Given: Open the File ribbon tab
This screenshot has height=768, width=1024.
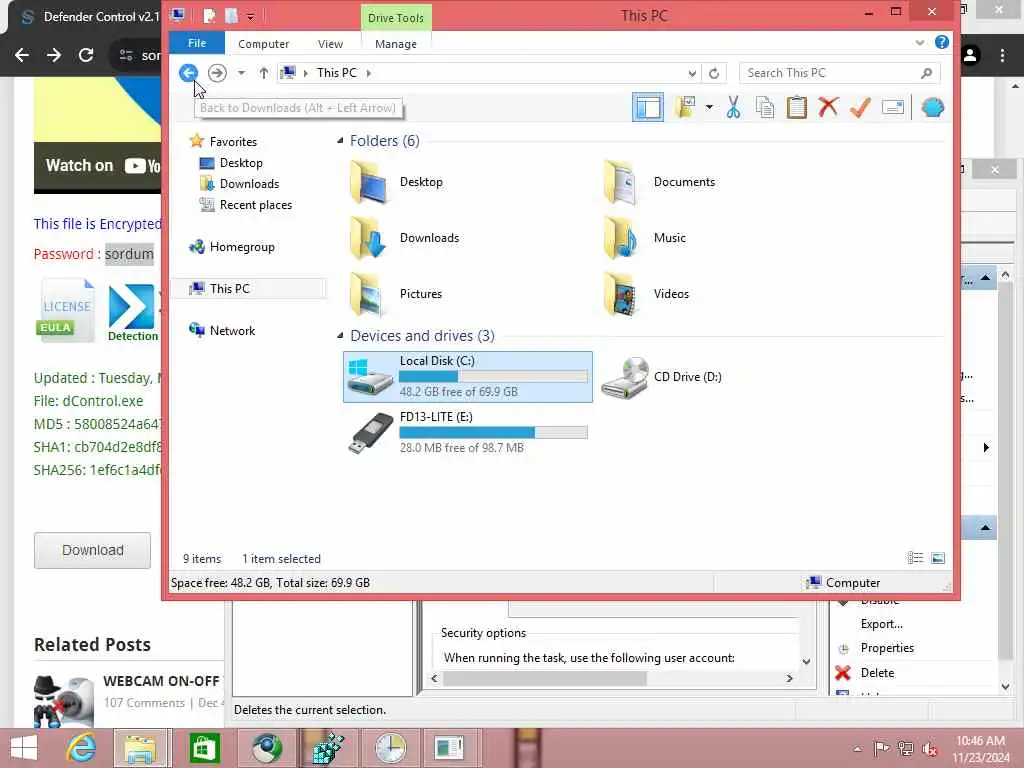Looking at the screenshot, I should pyautogui.click(x=197, y=43).
